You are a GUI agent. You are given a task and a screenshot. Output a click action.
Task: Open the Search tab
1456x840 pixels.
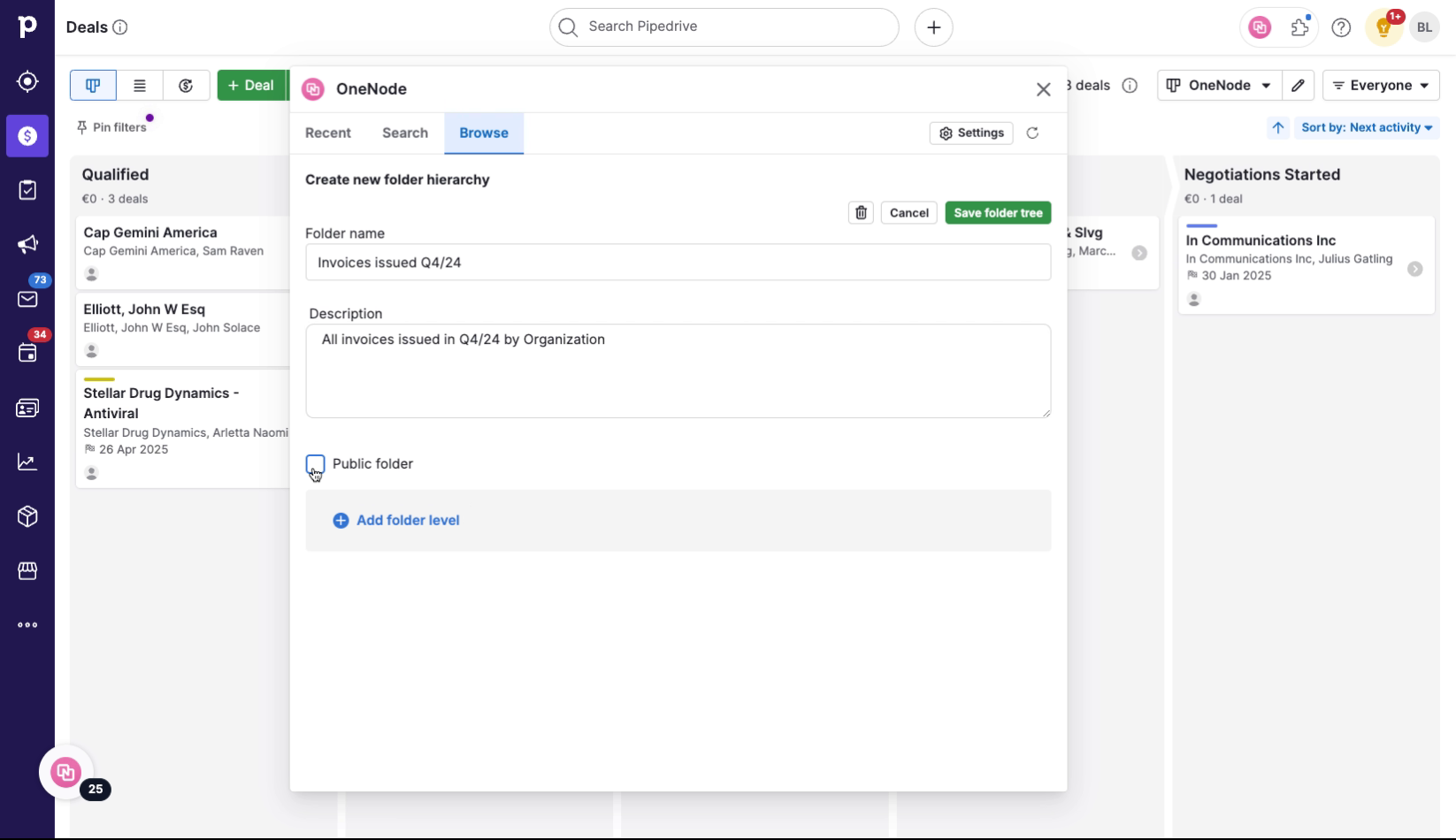pos(405,134)
